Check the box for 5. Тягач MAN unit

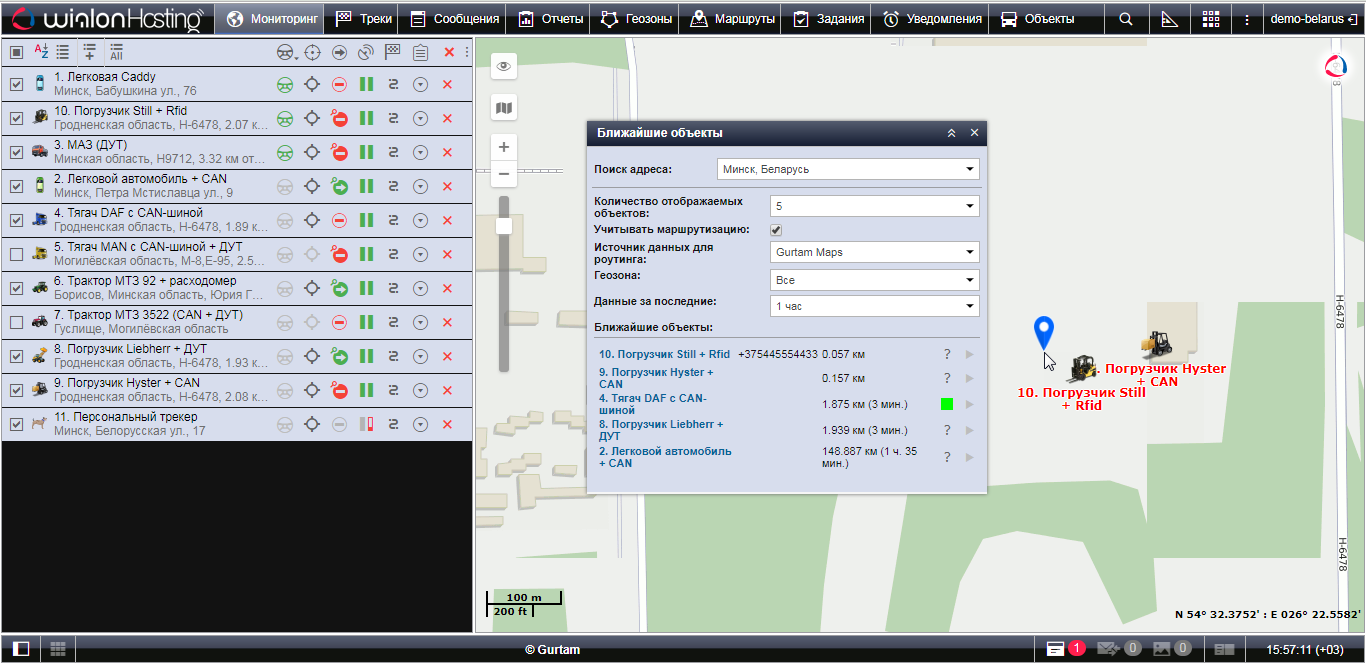[x=16, y=255]
